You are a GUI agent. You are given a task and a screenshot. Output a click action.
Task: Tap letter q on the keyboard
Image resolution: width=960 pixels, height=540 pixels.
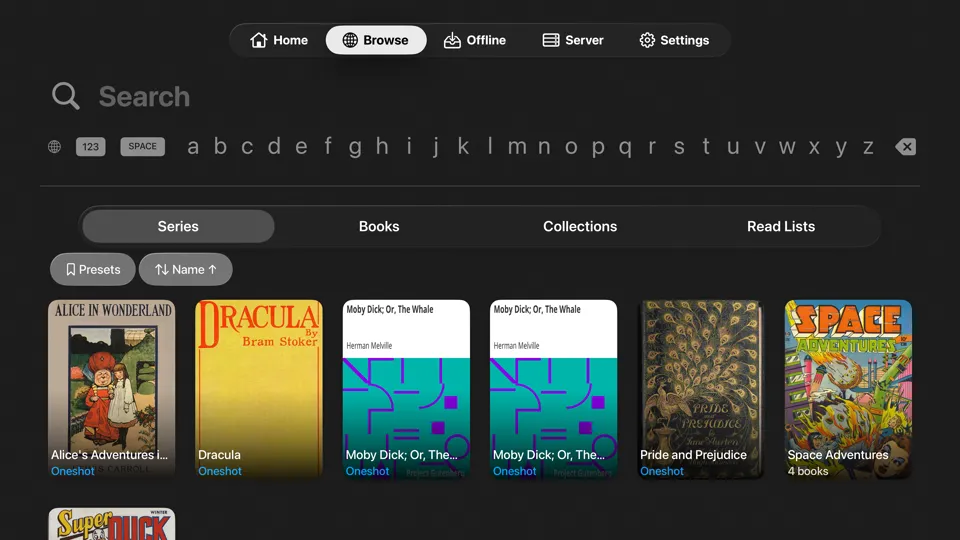pyautogui.click(x=625, y=147)
